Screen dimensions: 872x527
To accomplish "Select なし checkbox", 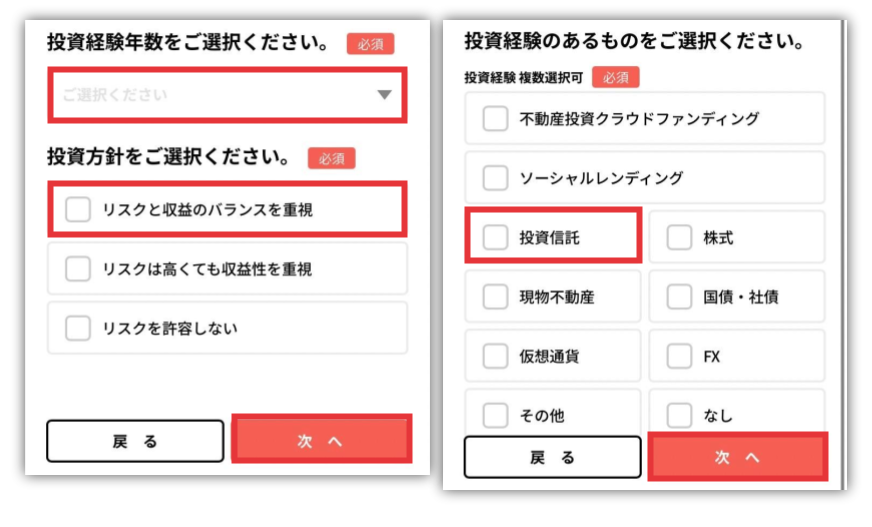I will tap(679, 415).
